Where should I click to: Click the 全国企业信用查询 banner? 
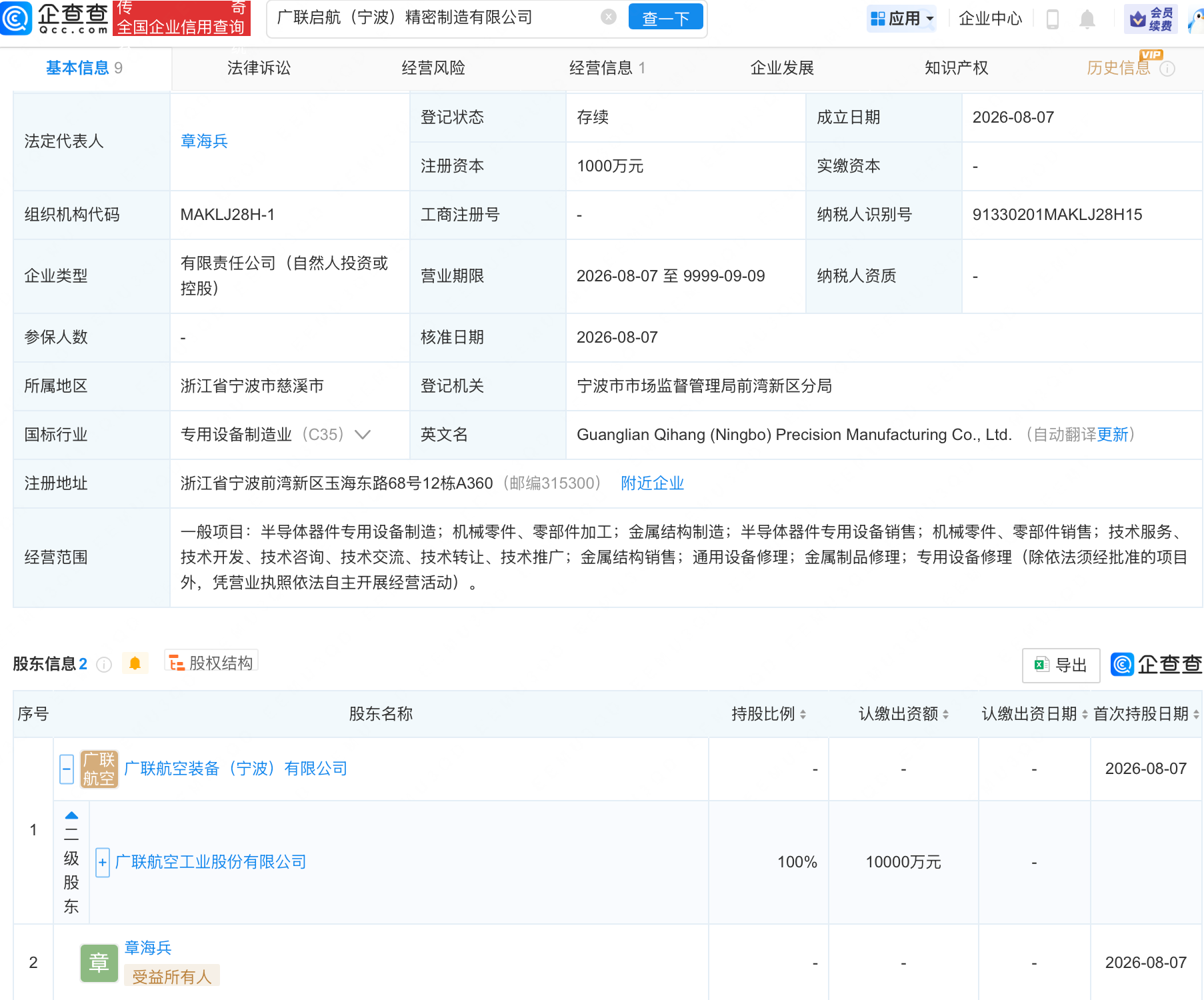[x=181, y=18]
